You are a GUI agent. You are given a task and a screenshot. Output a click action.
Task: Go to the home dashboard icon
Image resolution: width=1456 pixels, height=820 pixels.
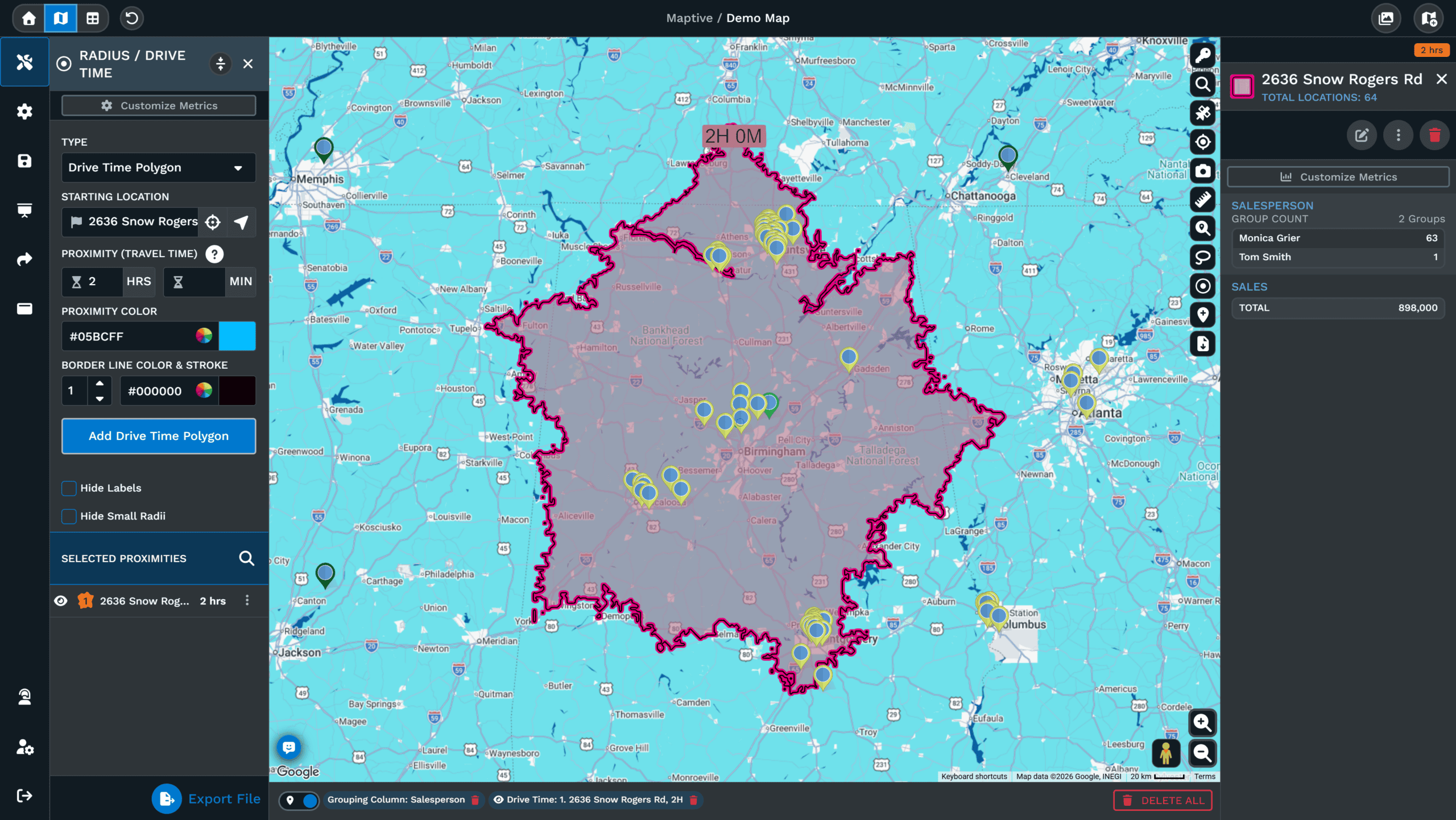[28, 18]
